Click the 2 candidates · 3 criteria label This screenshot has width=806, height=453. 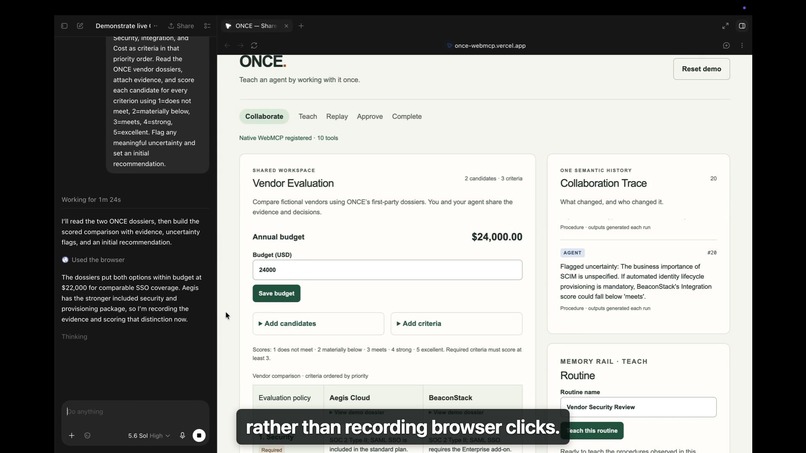[493, 178]
